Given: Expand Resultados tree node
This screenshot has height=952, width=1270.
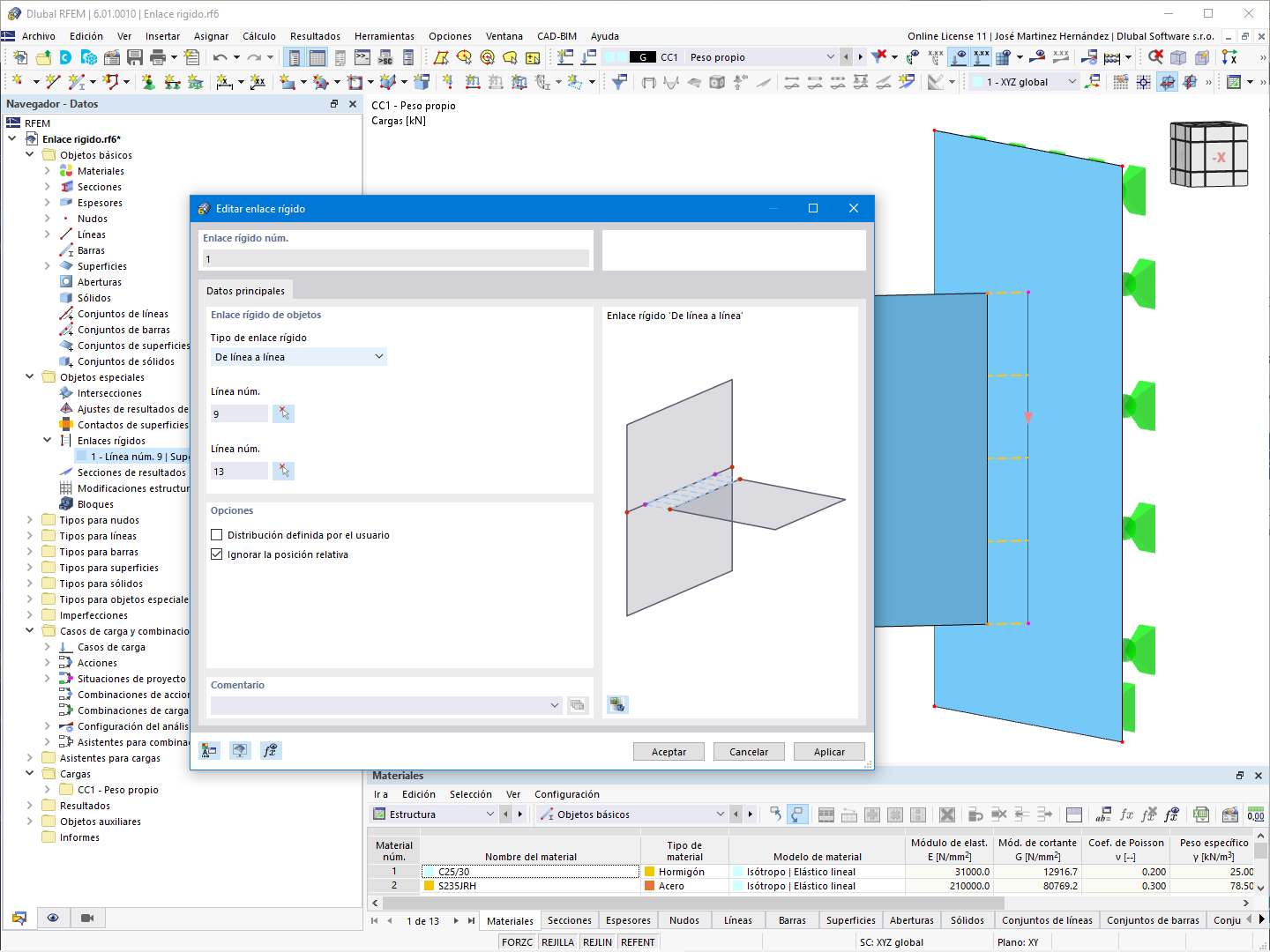Looking at the screenshot, I should pyautogui.click(x=30, y=806).
